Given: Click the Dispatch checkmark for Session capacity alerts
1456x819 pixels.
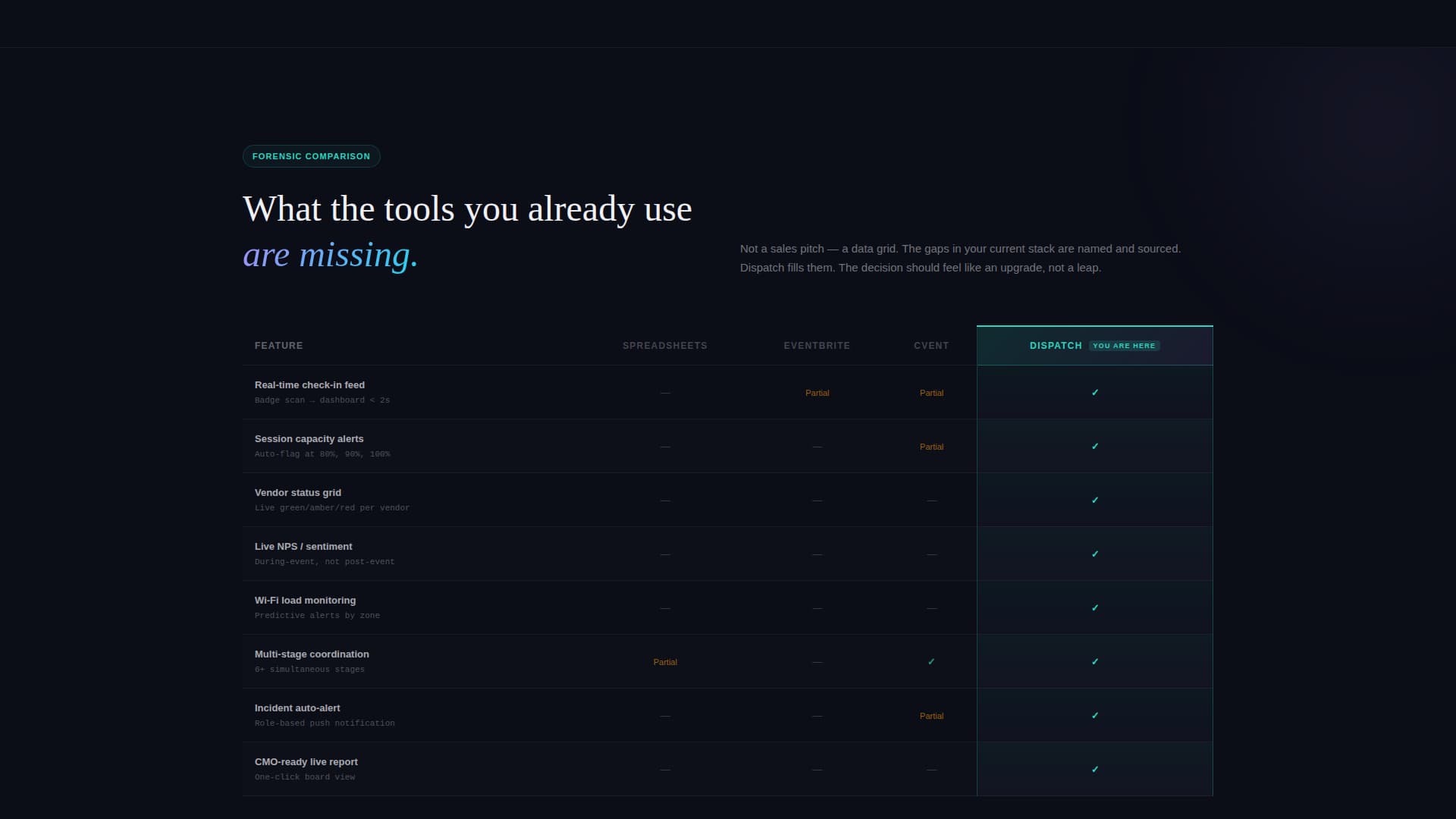Looking at the screenshot, I should [1094, 447].
